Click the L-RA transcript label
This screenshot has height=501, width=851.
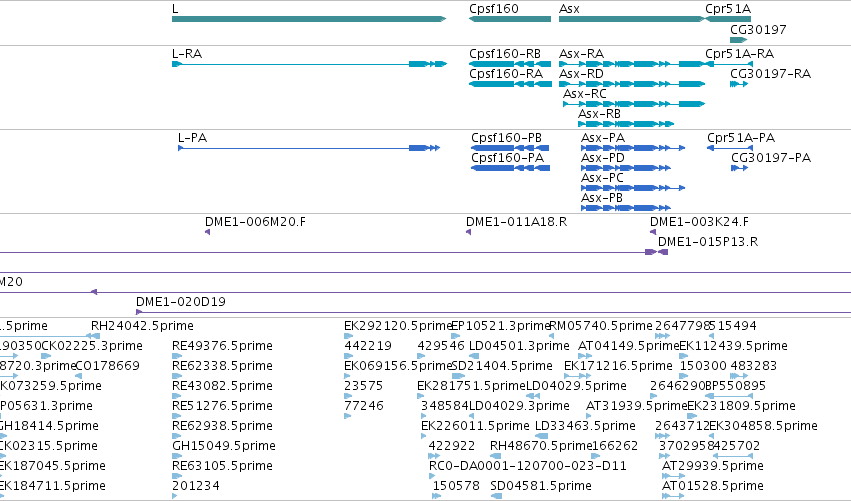pos(187,54)
